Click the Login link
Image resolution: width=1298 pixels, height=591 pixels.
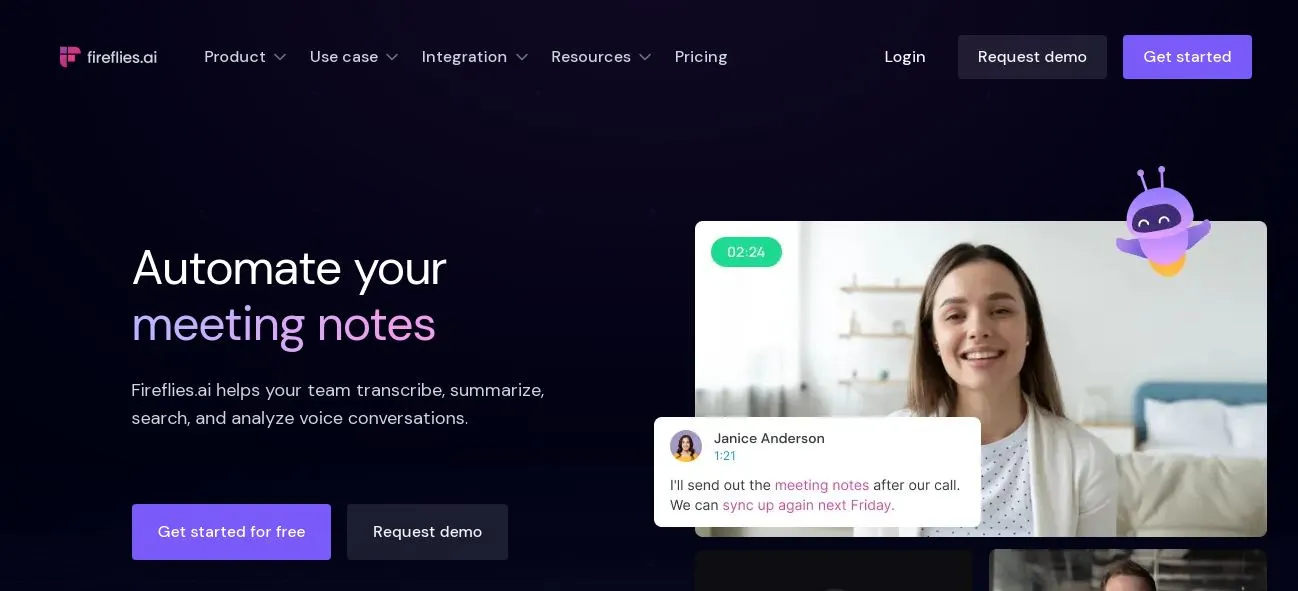pos(905,57)
